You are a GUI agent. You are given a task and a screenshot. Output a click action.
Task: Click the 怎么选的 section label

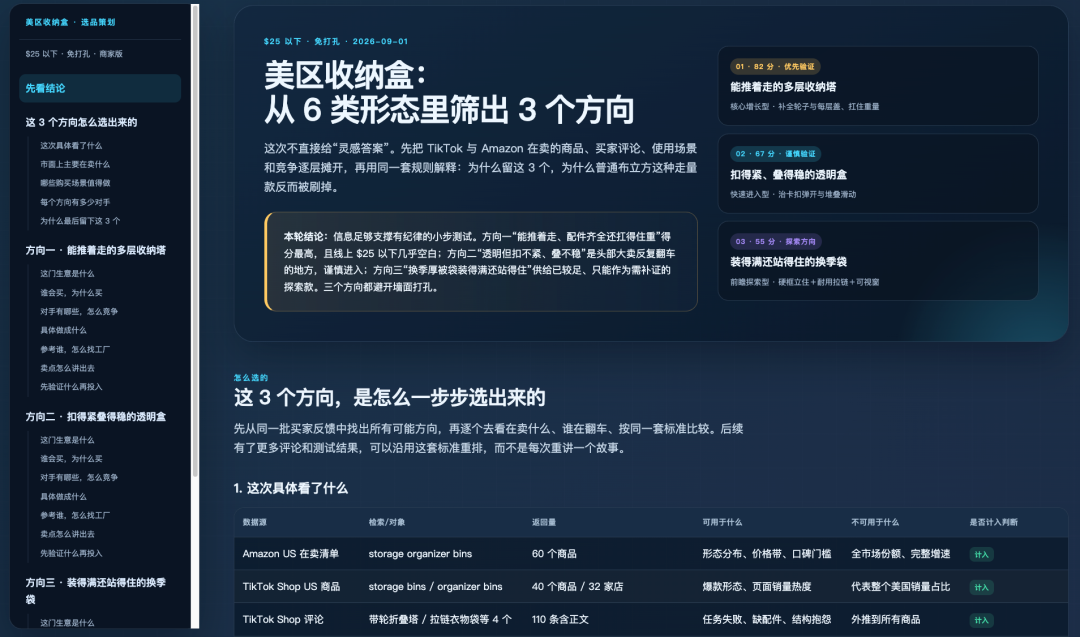[251, 377]
